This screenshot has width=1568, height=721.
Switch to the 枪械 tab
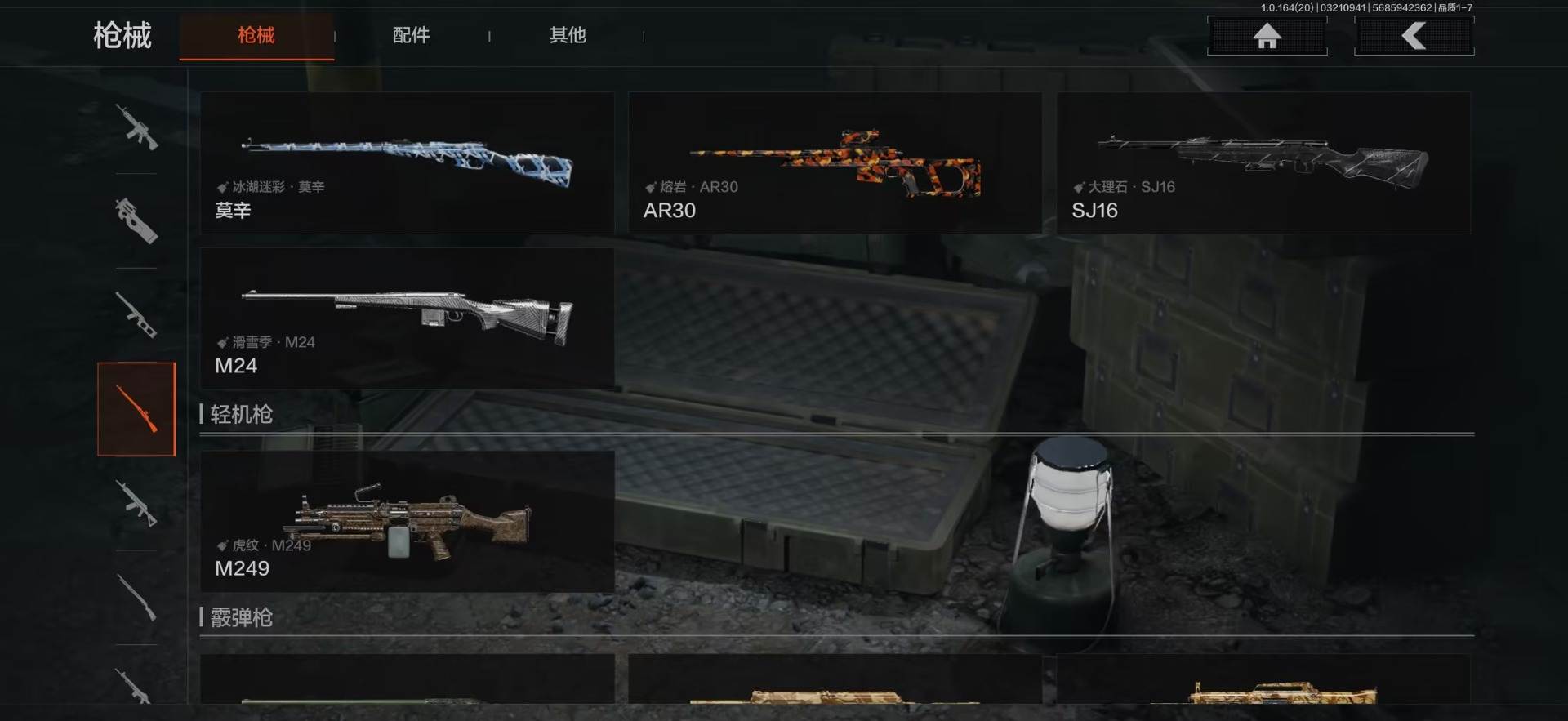click(256, 35)
